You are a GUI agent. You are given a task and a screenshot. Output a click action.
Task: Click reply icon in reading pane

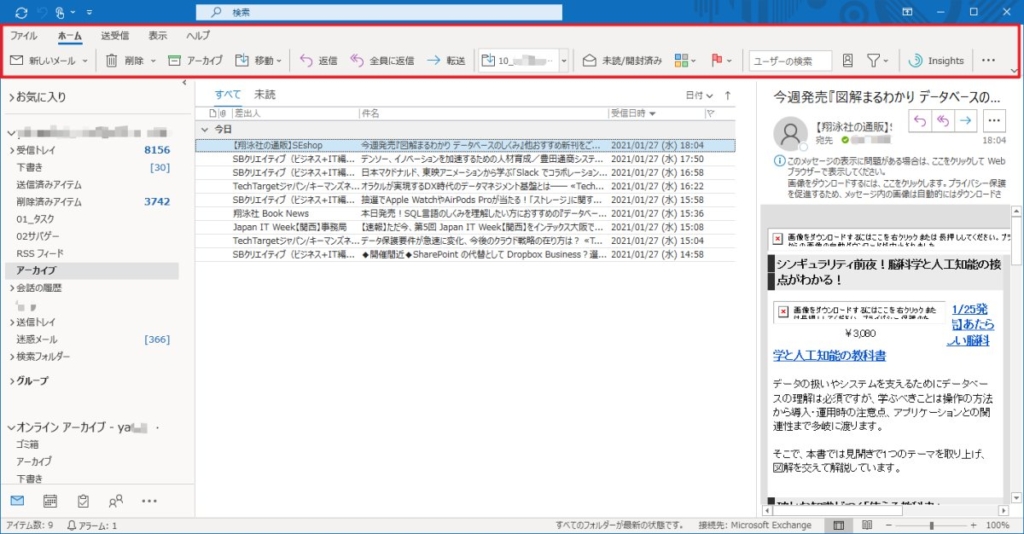pos(920,121)
